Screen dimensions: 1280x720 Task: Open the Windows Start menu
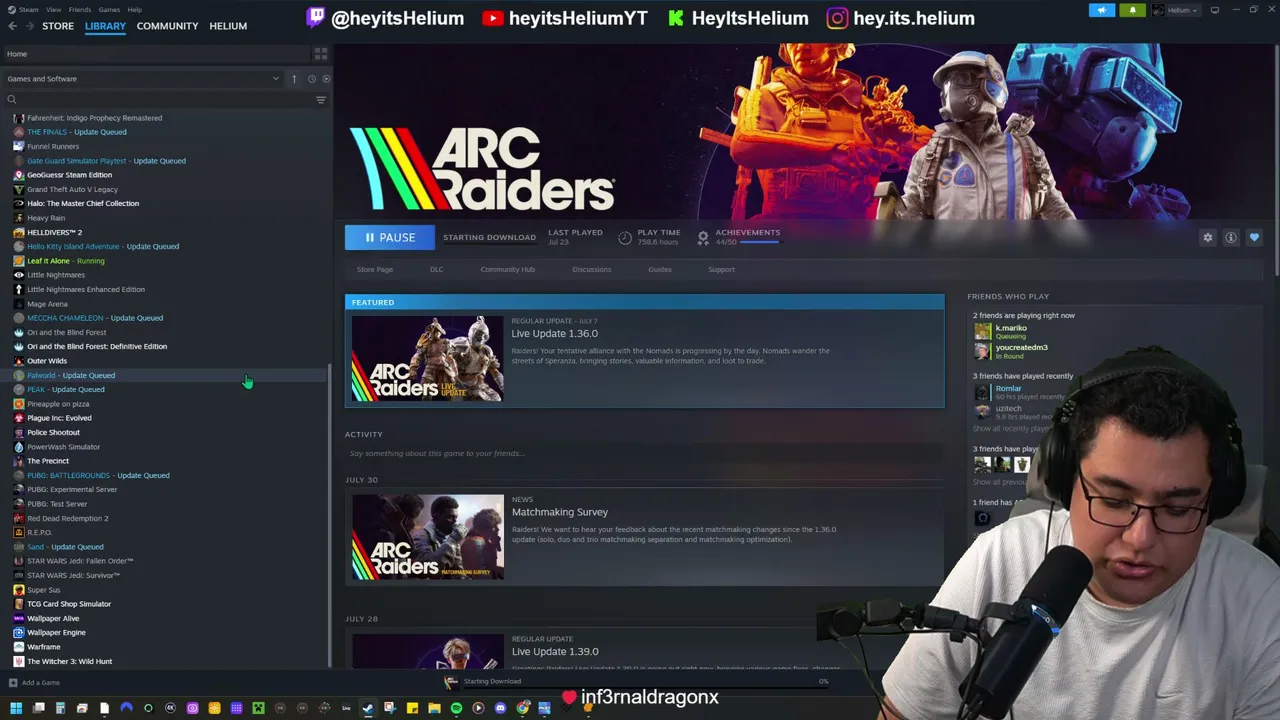pos(16,709)
